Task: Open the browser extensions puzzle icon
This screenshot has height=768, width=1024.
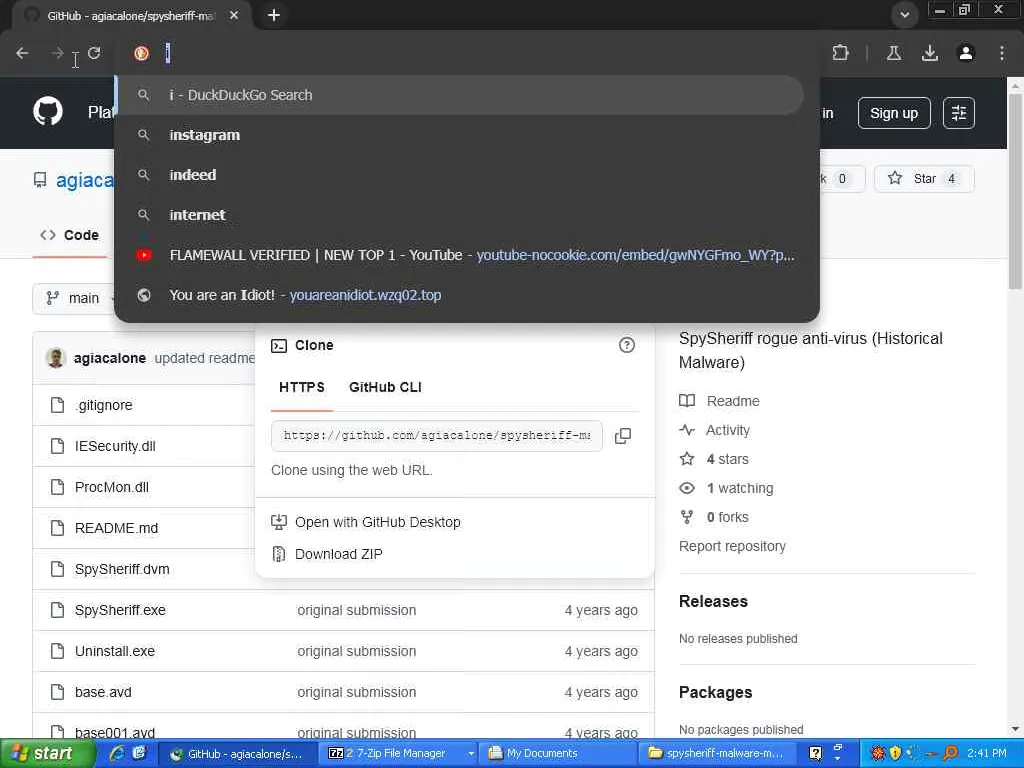Action: pyautogui.click(x=840, y=53)
